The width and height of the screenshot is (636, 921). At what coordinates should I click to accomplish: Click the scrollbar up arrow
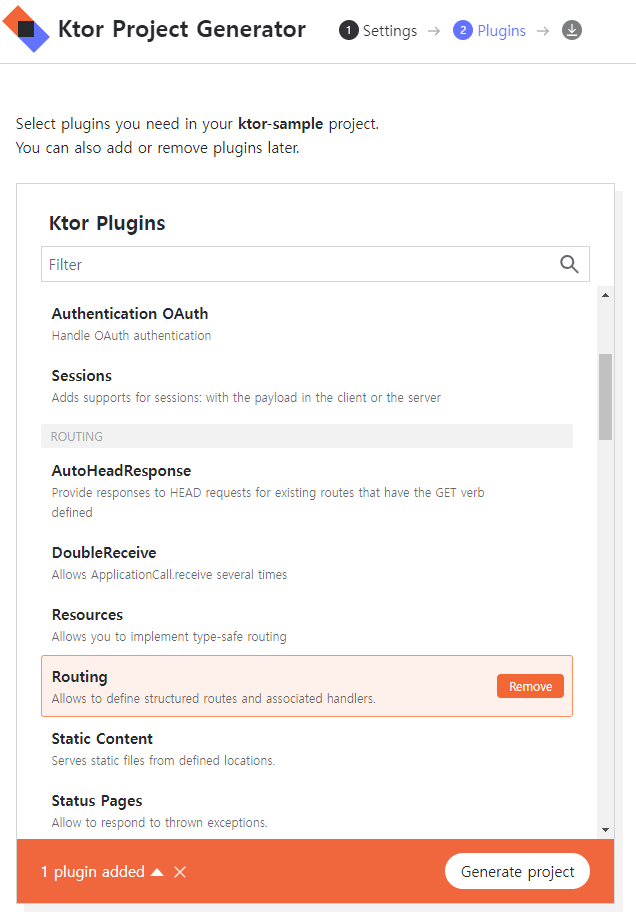pyautogui.click(x=605, y=295)
